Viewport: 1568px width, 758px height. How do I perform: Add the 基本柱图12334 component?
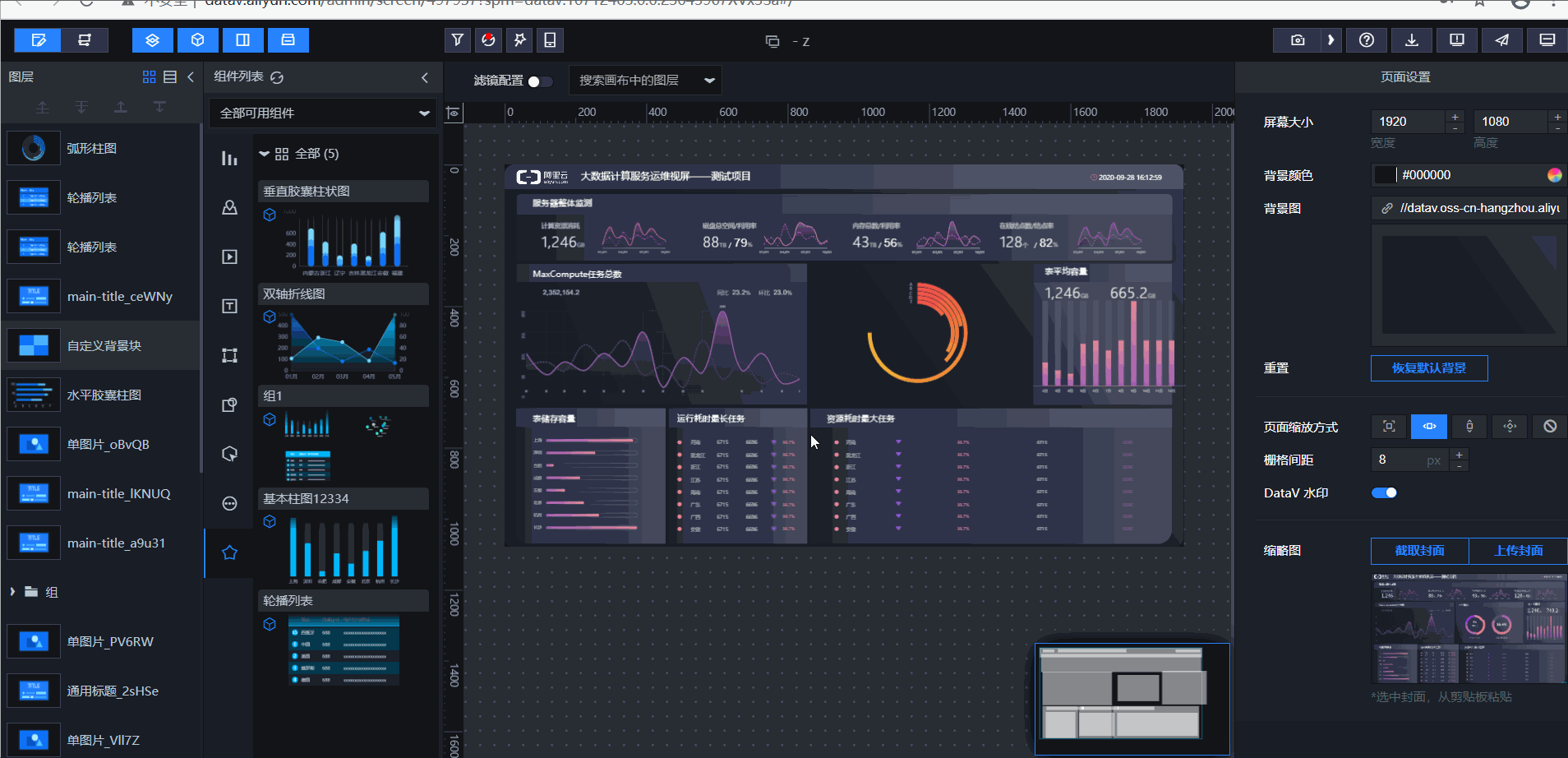click(x=344, y=538)
